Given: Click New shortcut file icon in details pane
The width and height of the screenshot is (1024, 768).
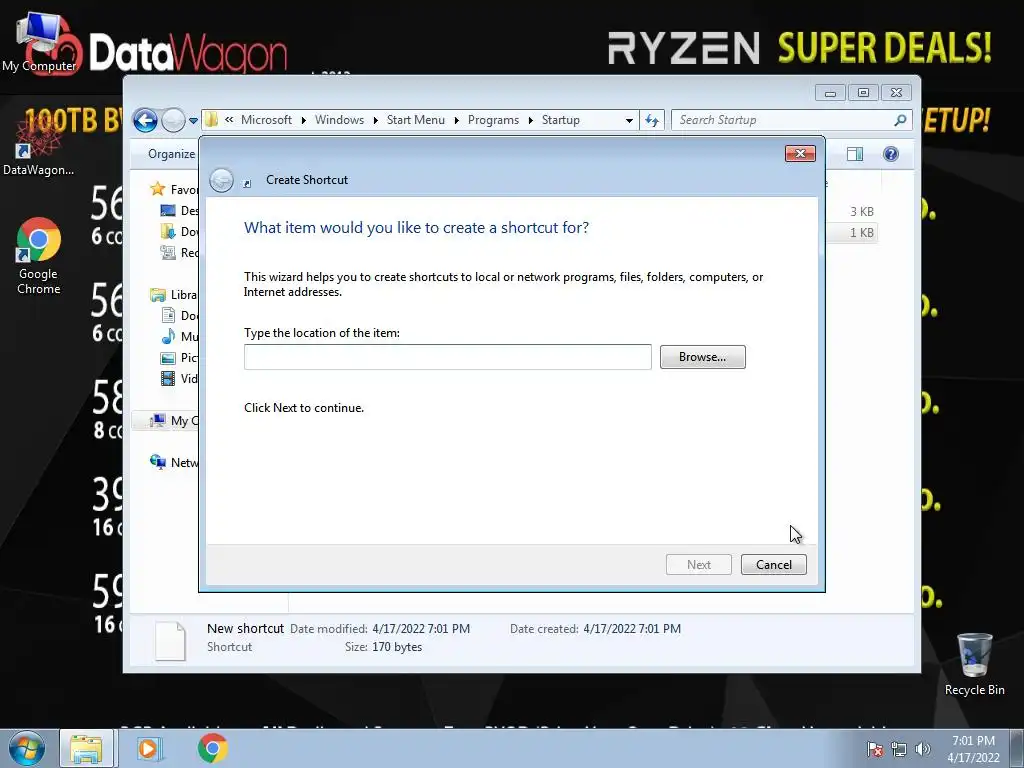Looking at the screenshot, I should [x=170, y=641].
